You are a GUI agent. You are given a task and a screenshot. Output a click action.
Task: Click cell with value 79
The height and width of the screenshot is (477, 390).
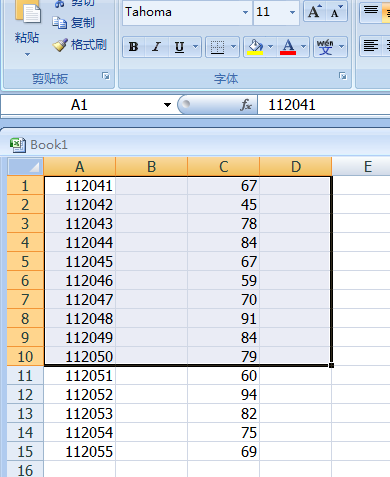[224, 356]
